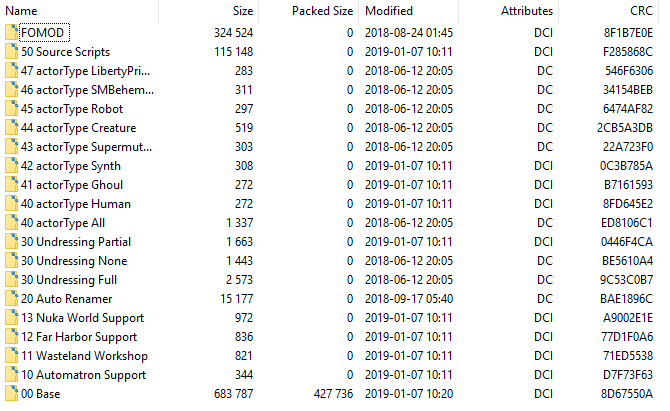Viewport: 670px width, 411px height.
Task: Click the 30 Undressing Partial folder name
Action: click(x=76, y=242)
